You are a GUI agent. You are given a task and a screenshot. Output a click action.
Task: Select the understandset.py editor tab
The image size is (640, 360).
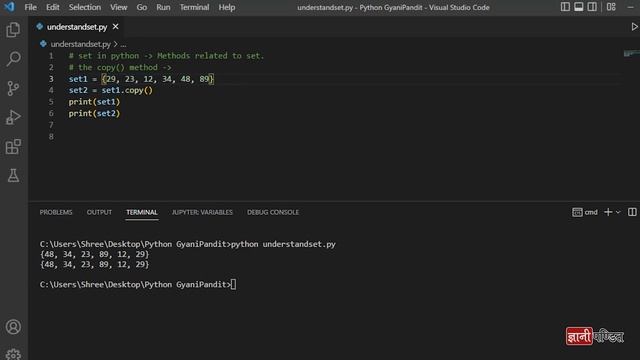pos(77,27)
